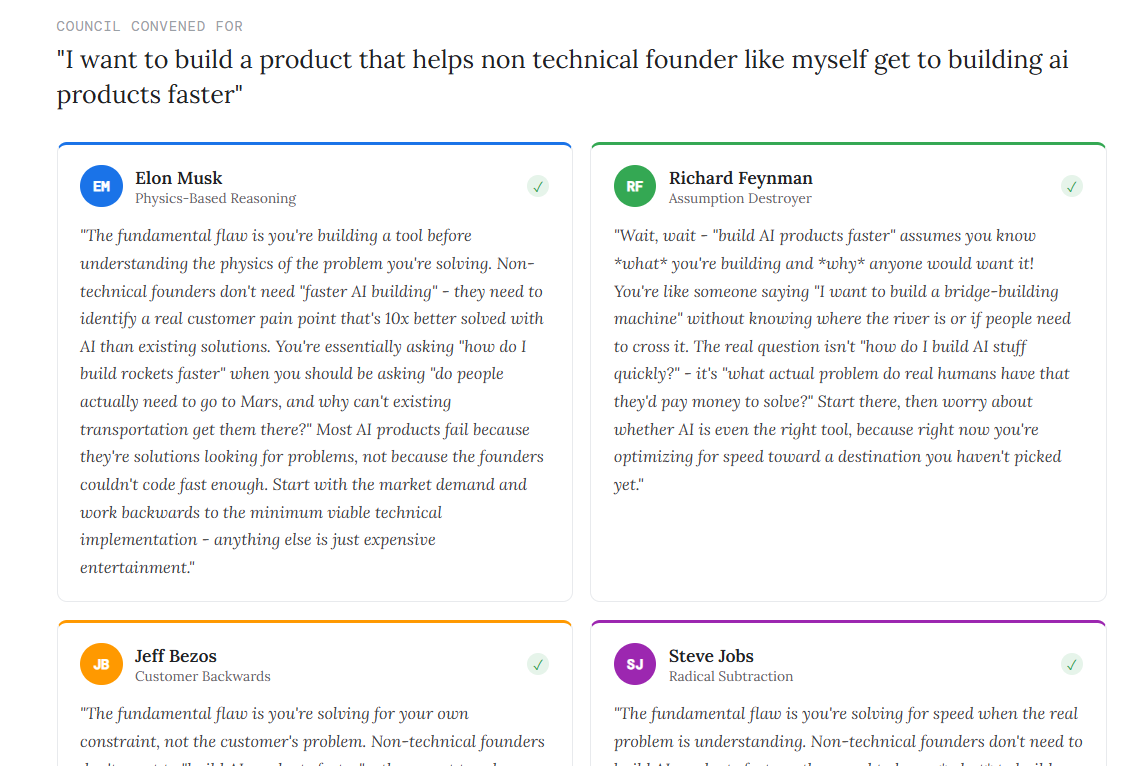The height and width of the screenshot is (766, 1133).
Task: Click the purple SJ avatar icon
Action: 635,664
